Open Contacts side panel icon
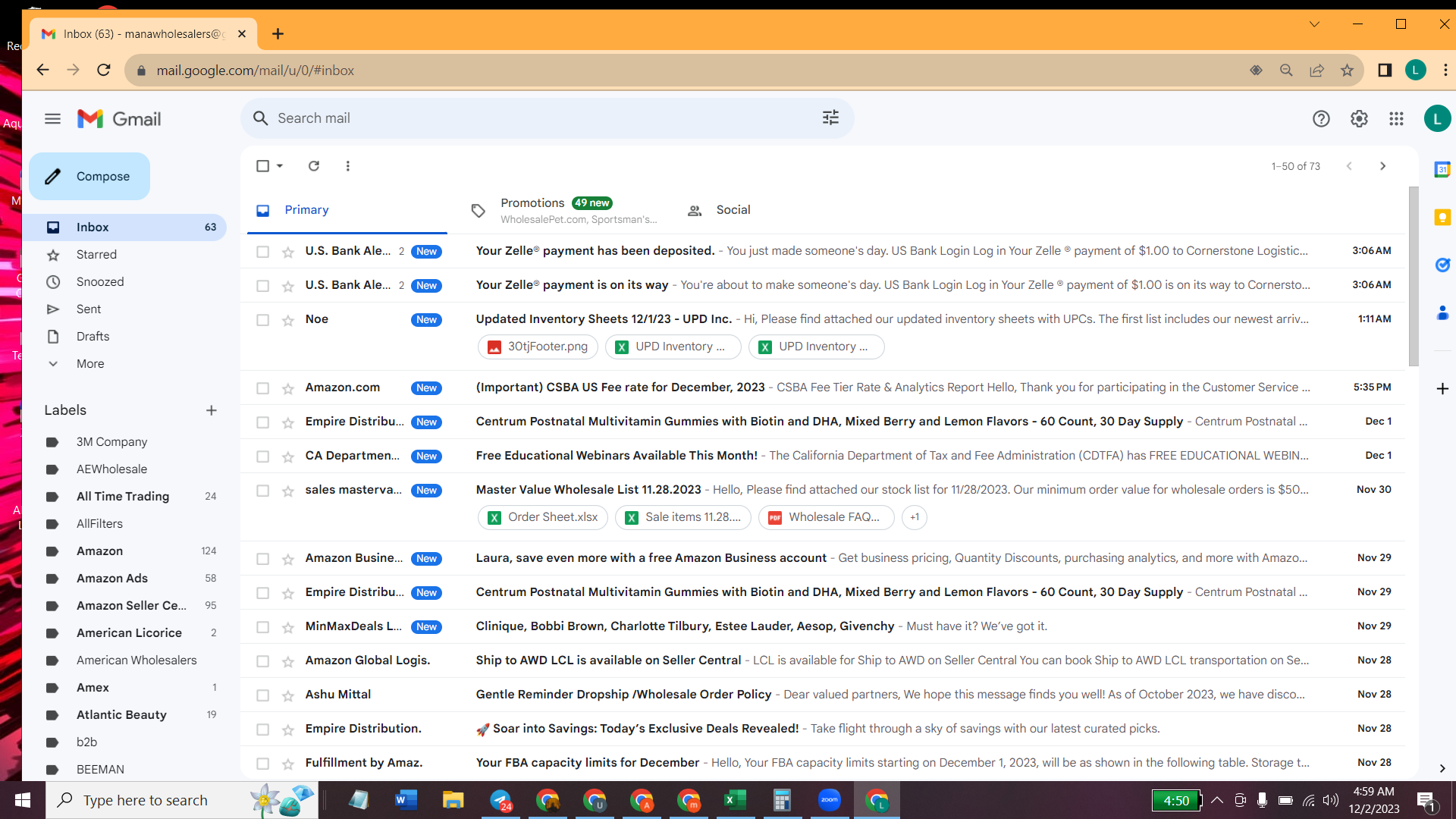 click(1442, 312)
